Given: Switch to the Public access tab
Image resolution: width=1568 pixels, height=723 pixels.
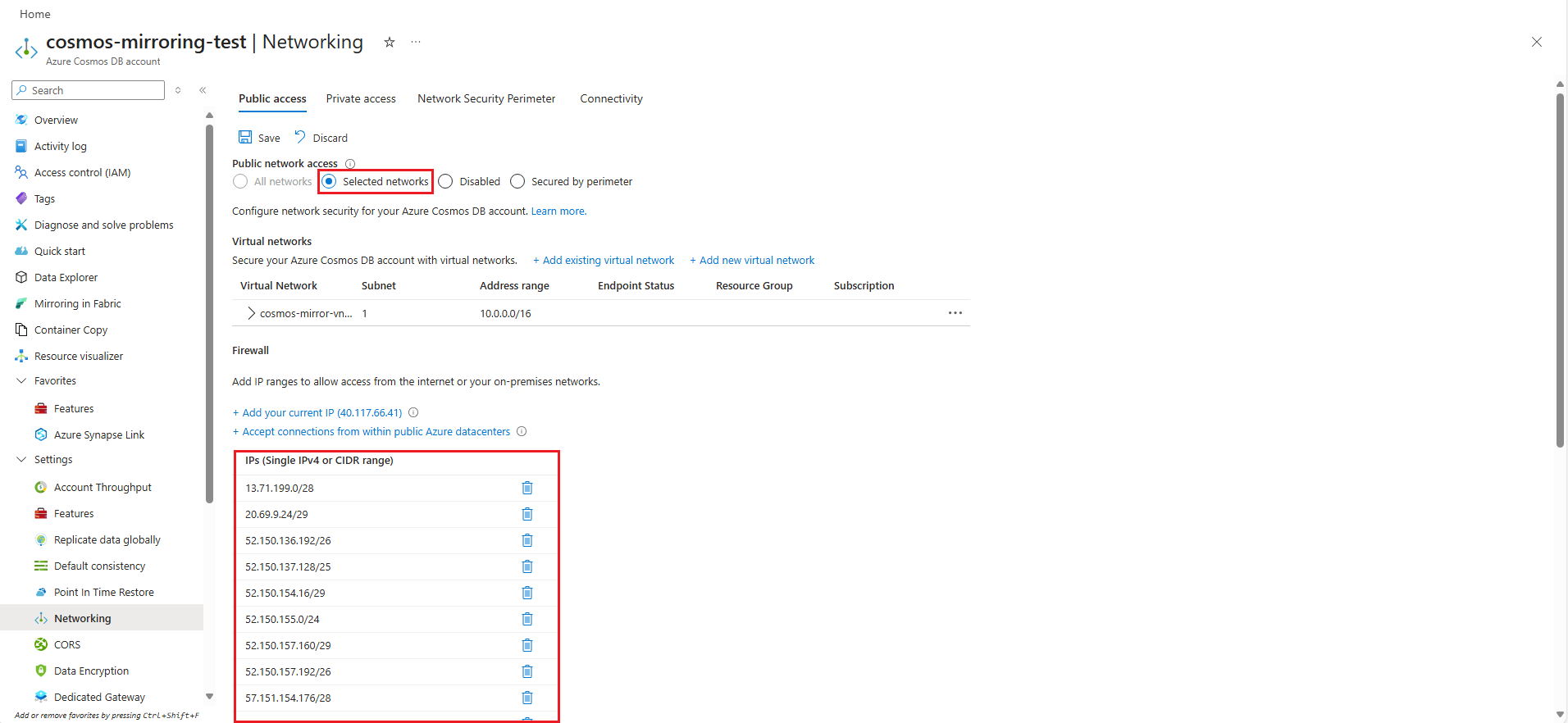Looking at the screenshot, I should pyautogui.click(x=272, y=98).
